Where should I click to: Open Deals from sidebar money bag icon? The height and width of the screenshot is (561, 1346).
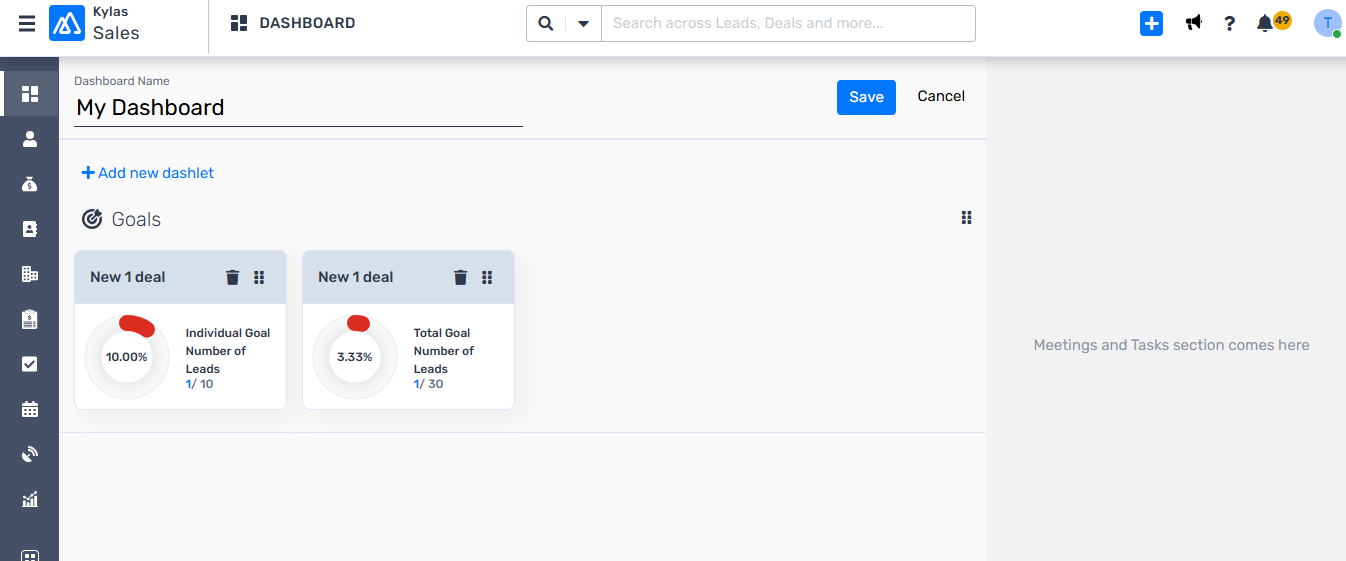30,184
